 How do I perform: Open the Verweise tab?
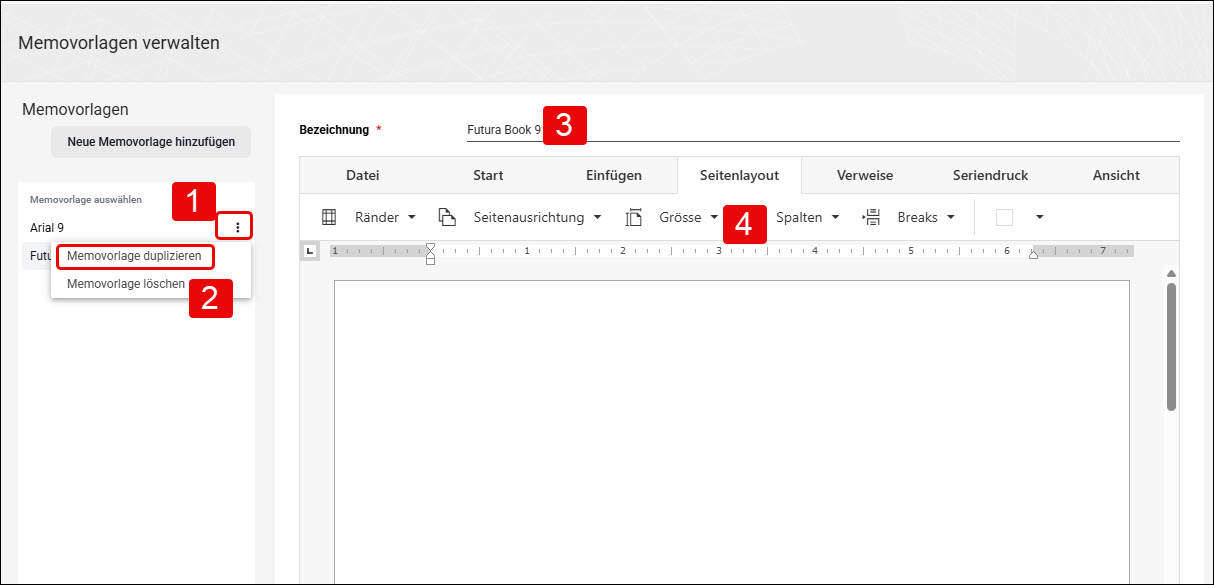(x=865, y=175)
